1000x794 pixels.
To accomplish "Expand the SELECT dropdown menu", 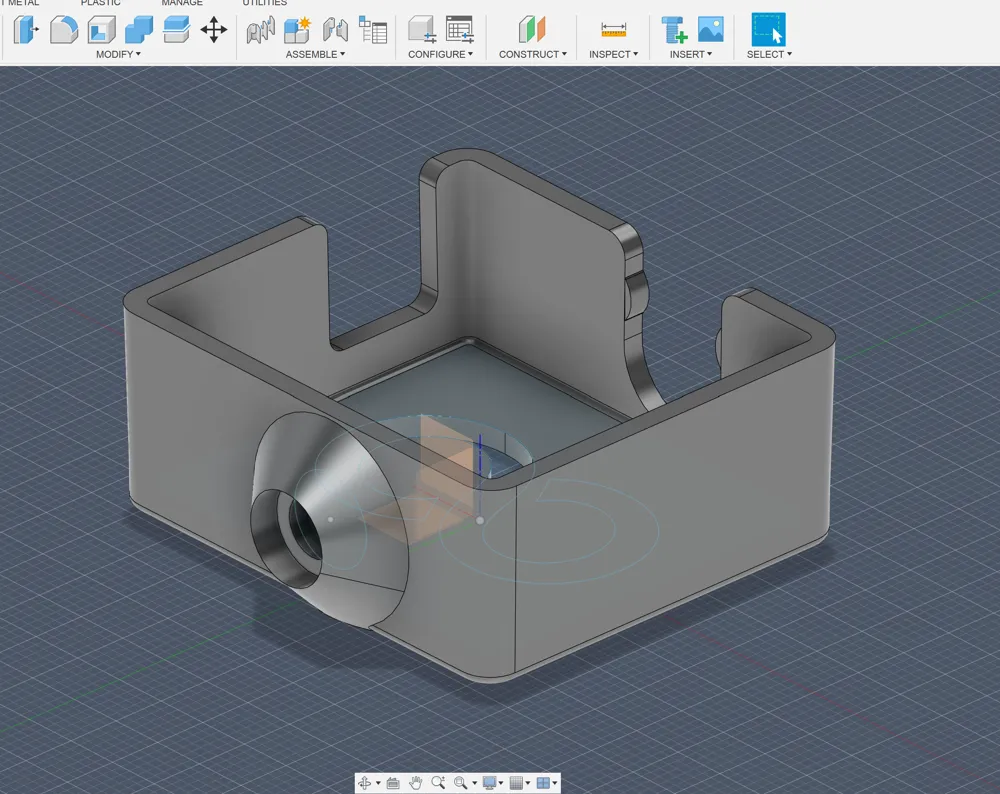I will [769, 54].
